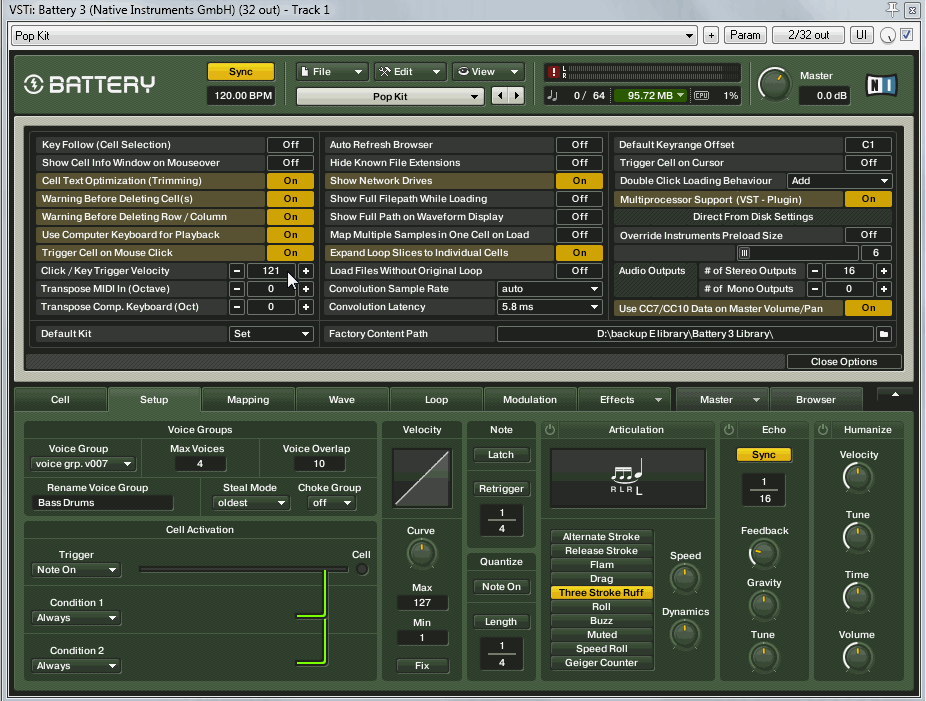Click the Latch button
Screen dimensions: 926x701
501,455
